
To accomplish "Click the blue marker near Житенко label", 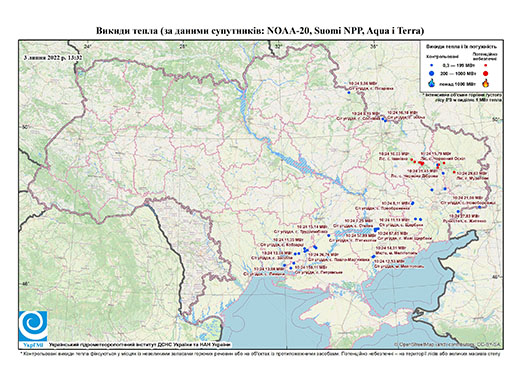I will click(458, 211).
